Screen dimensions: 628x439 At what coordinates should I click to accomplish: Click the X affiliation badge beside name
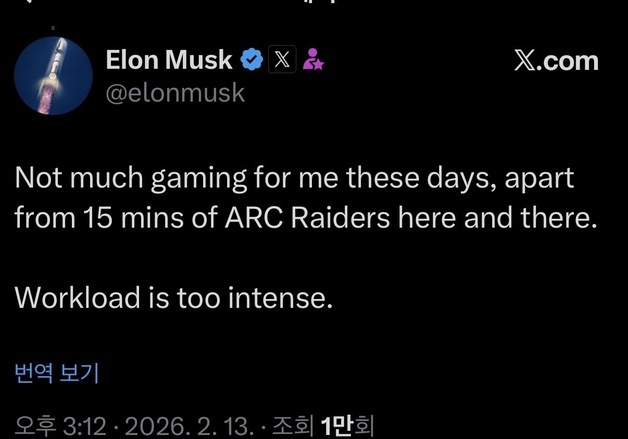point(283,60)
